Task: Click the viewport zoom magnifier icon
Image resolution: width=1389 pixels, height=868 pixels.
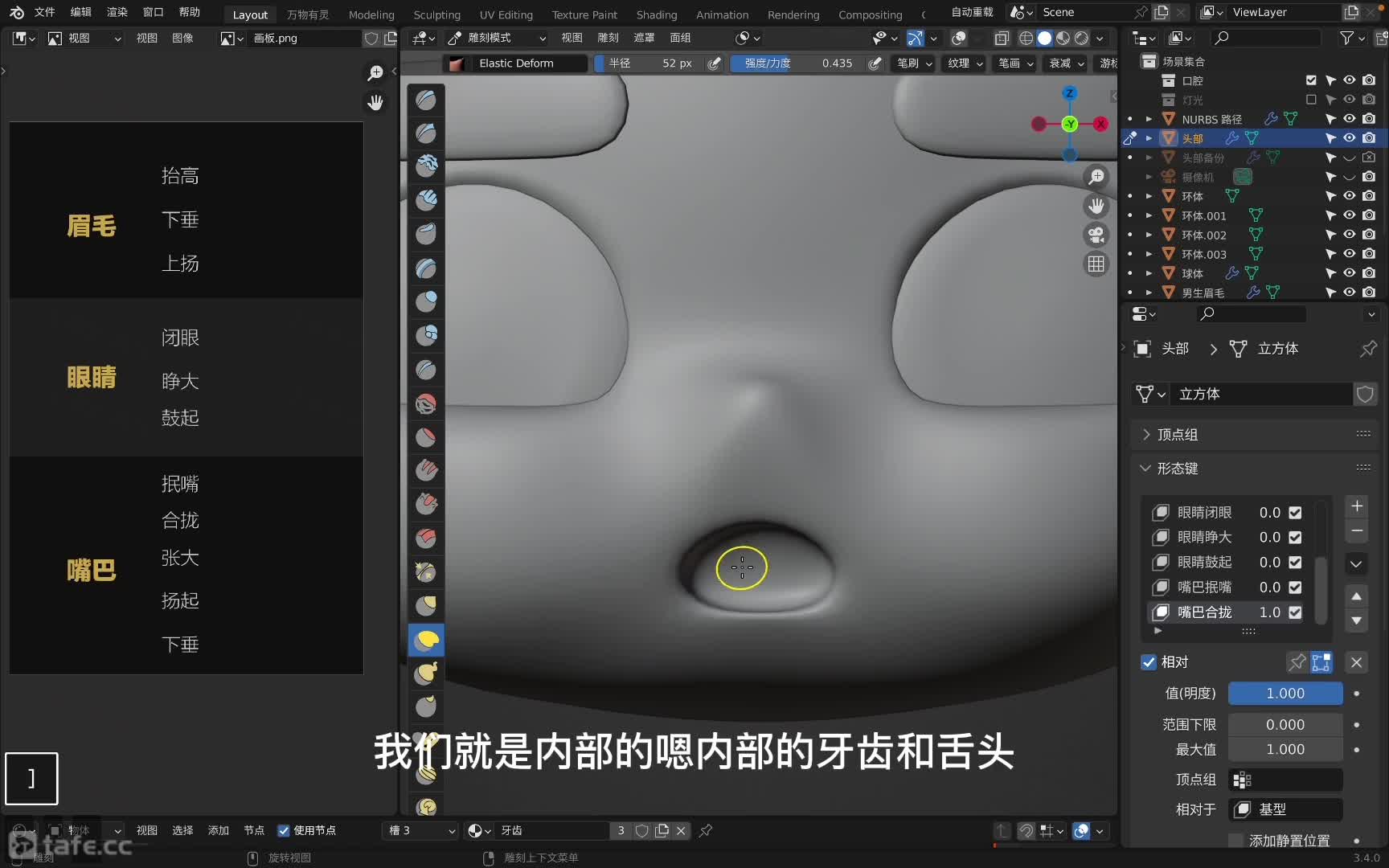Action: coord(1096,177)
